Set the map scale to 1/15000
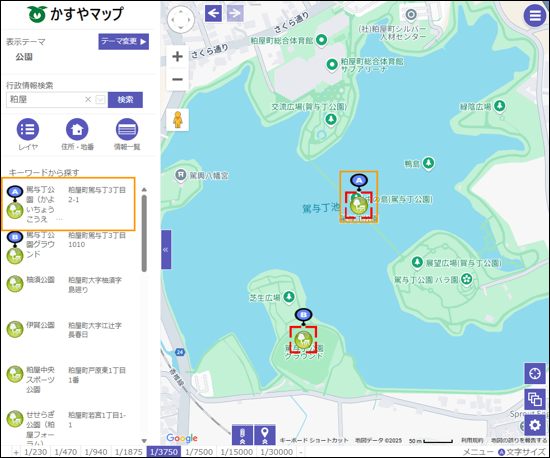 (236, 452)
